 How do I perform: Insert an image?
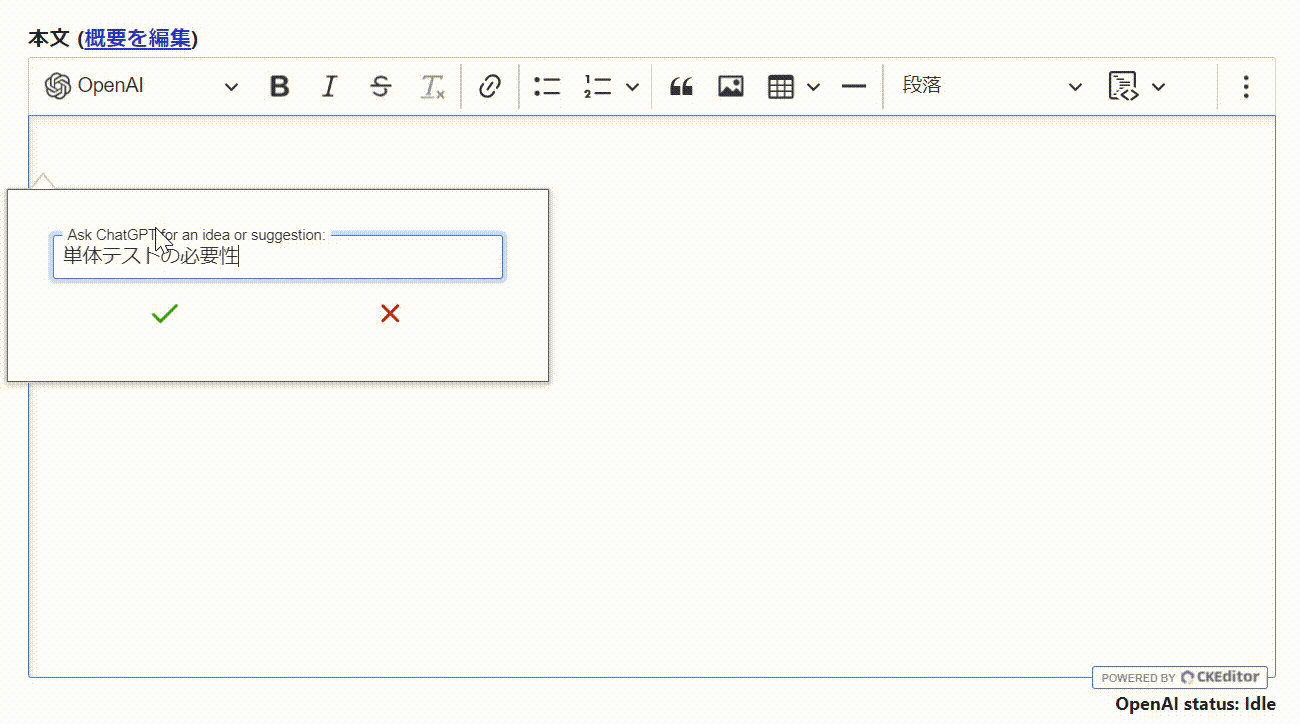730,86
